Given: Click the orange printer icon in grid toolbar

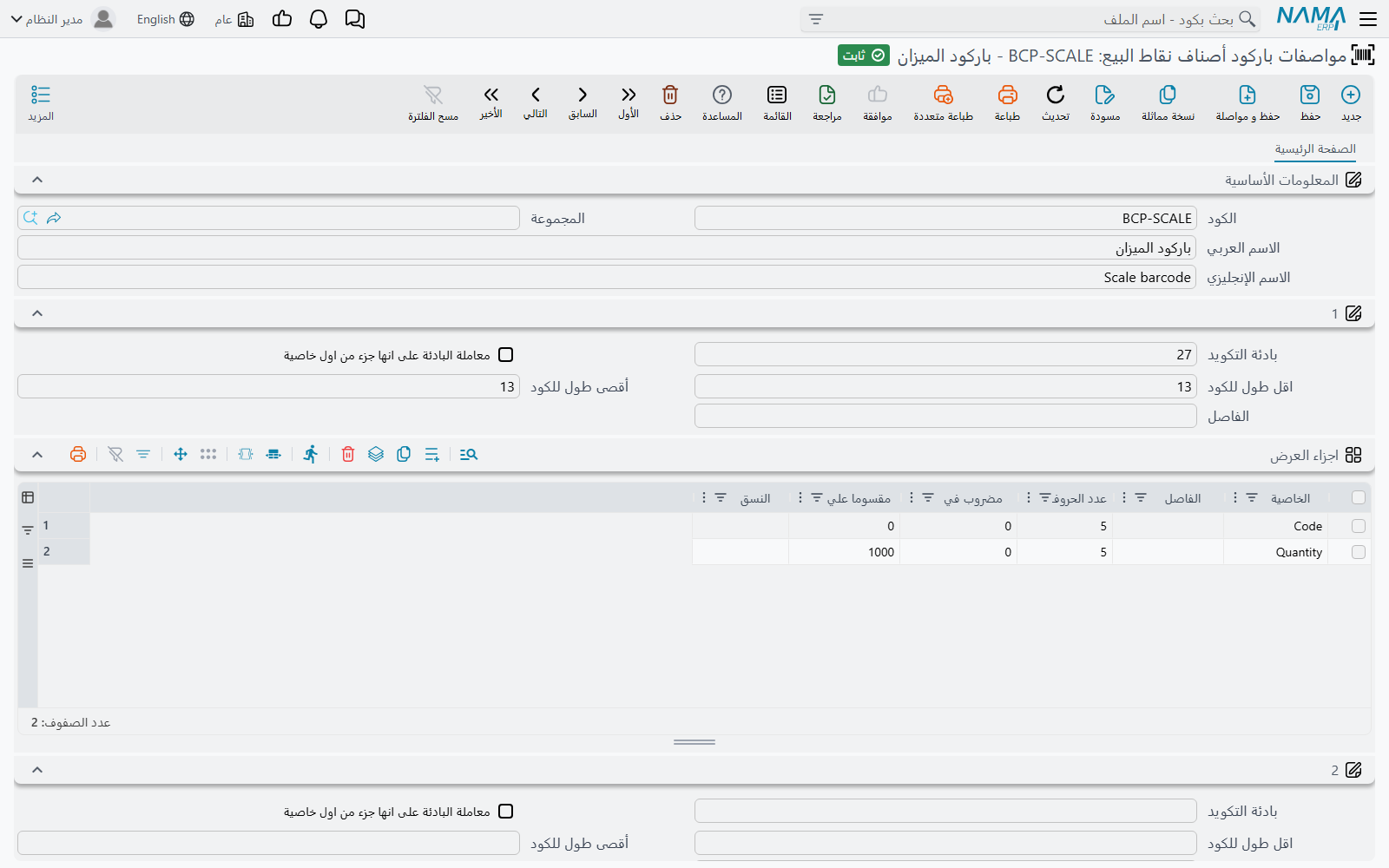Looking at the screenshot, I should click(x=78, y=454).
